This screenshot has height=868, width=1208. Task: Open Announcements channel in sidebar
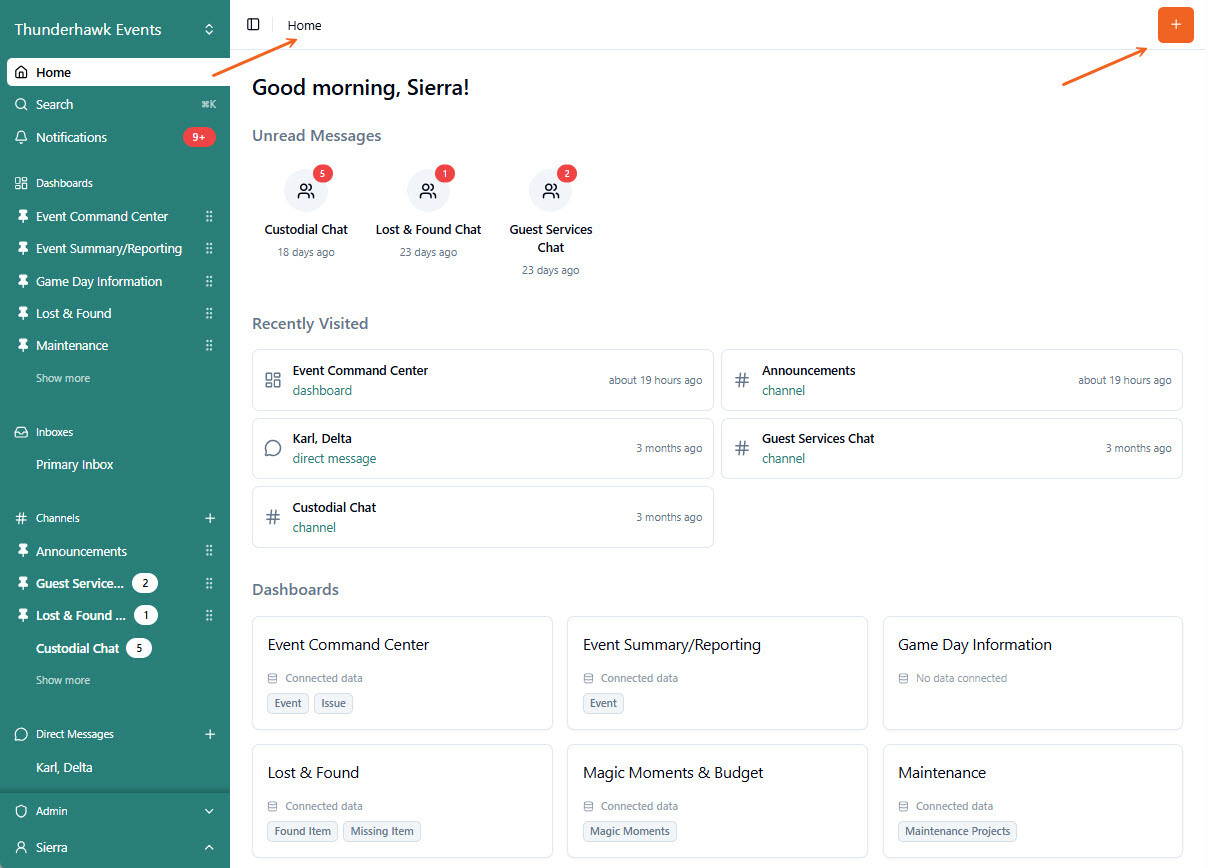[81, 551]
